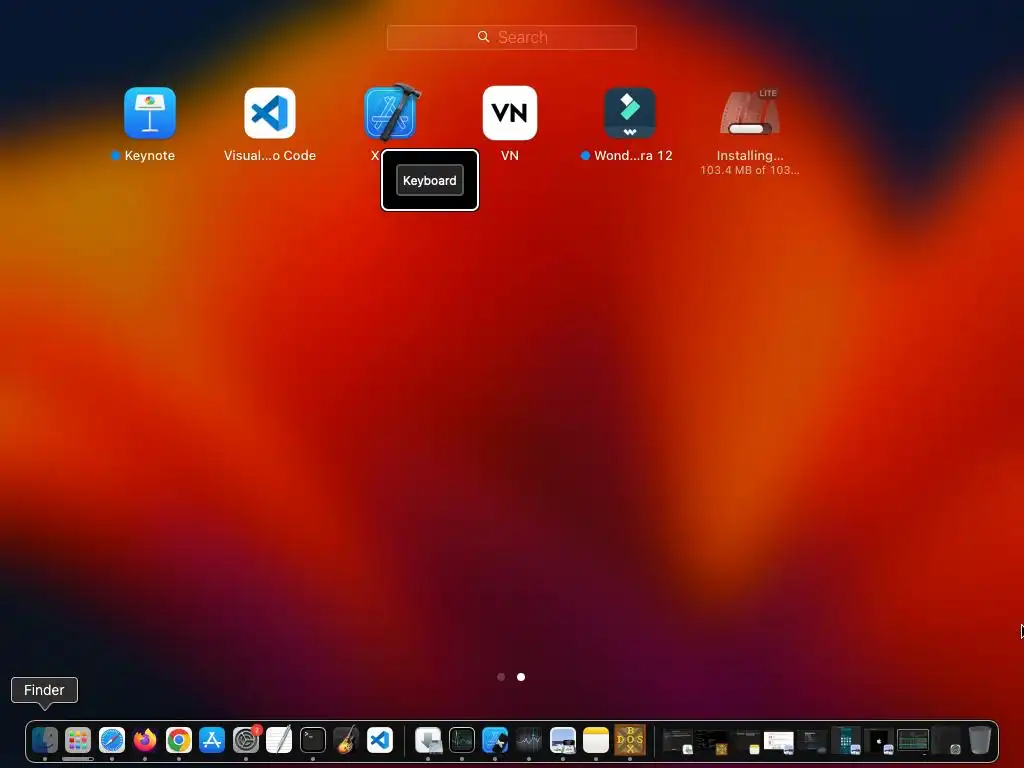Open Visual Studio Code app icon in Launchpad
Image resolution: width=1024 pixels, height=768 pixels.
(x=270, y=113)
